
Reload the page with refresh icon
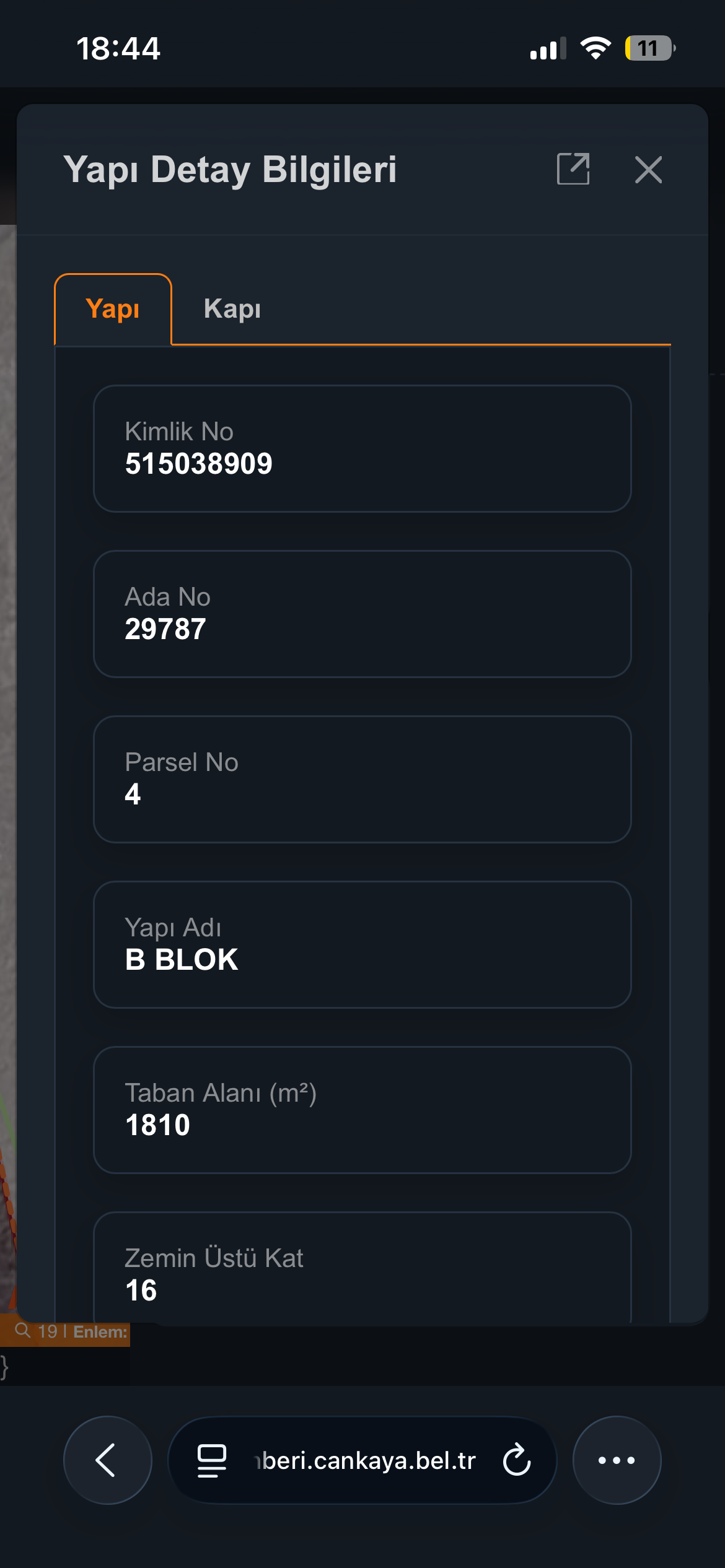tap(517, 1460)
